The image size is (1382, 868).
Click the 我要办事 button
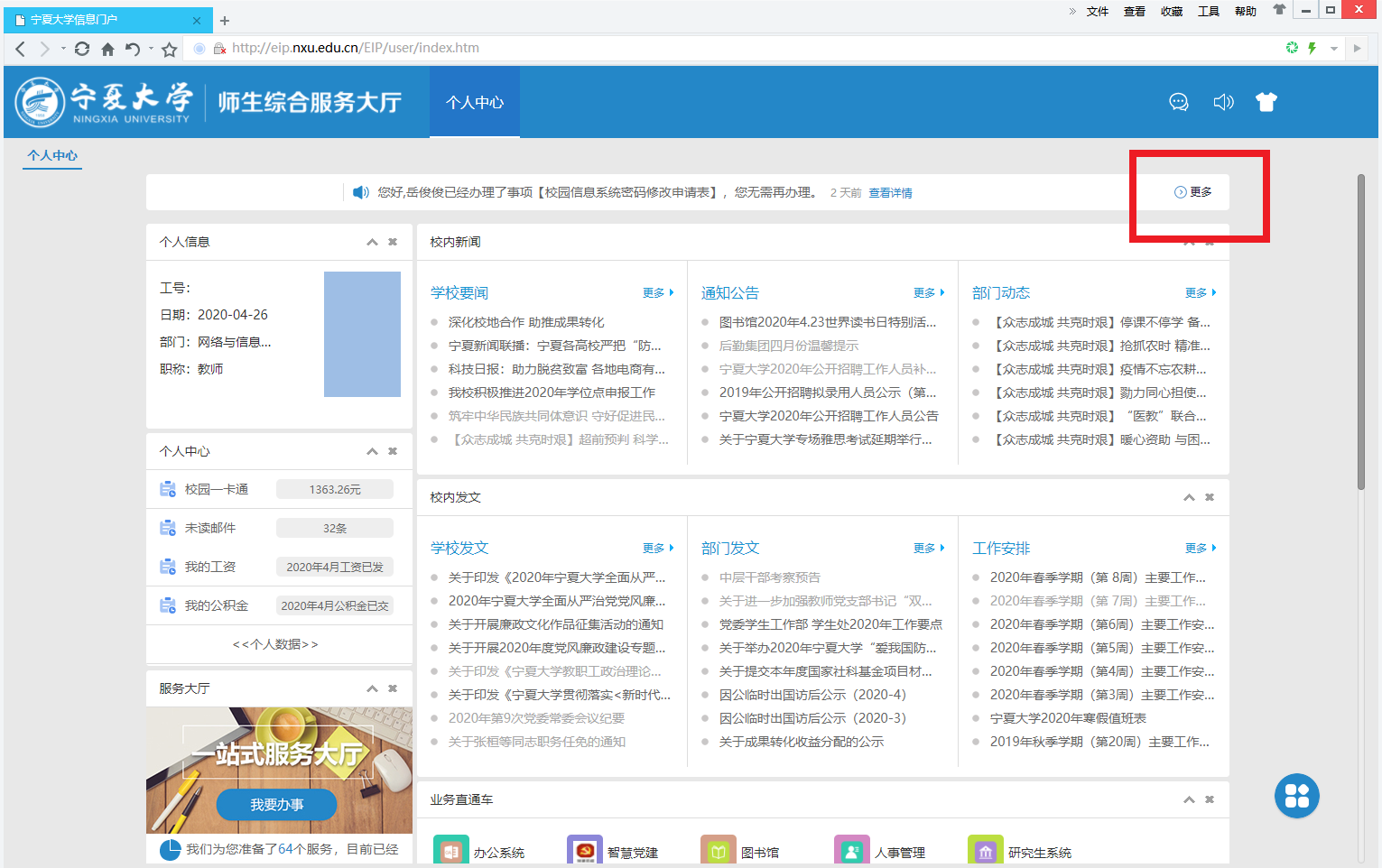pyautogui.click(x=276, y=804)
